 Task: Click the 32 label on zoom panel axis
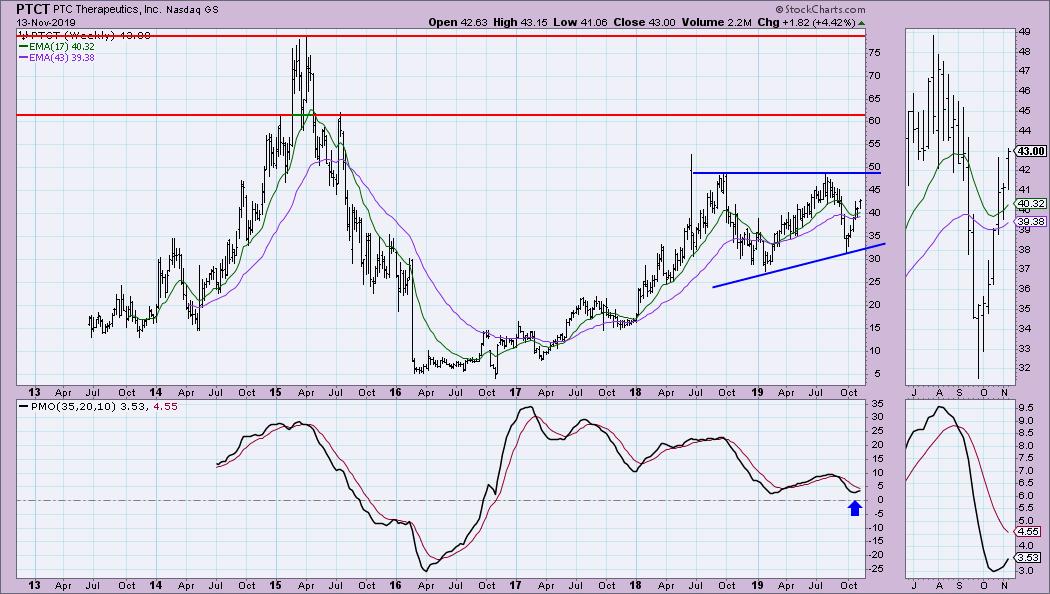[x=1025, y=368]
